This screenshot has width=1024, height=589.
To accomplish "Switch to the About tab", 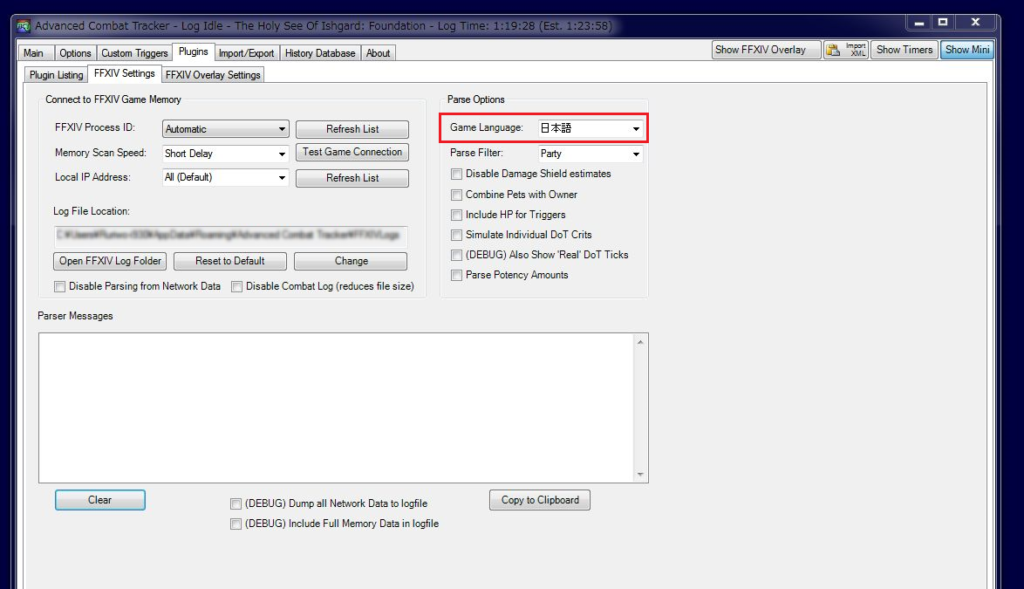I will 377,53.
